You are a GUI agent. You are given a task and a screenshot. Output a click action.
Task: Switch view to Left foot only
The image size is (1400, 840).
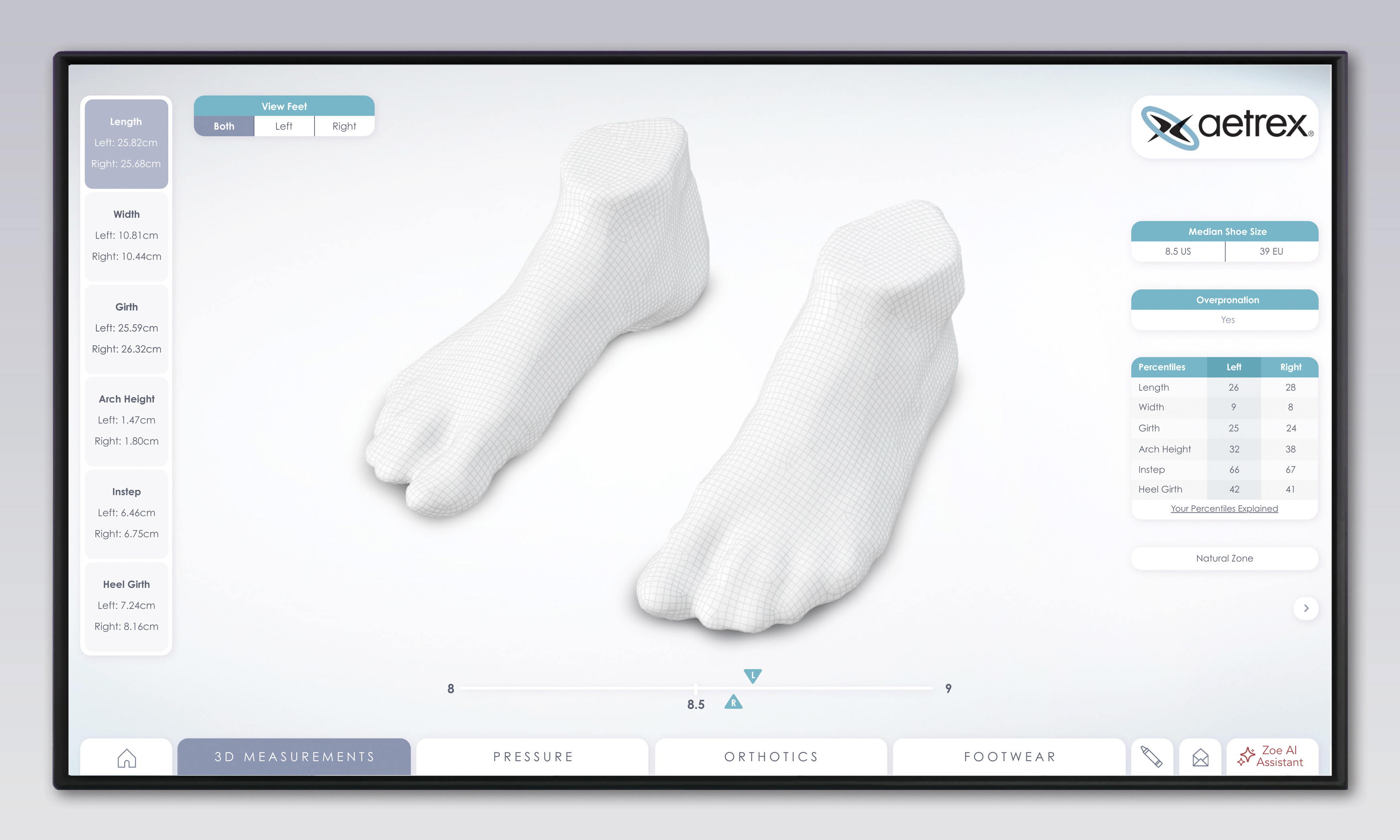coord(284,126)
